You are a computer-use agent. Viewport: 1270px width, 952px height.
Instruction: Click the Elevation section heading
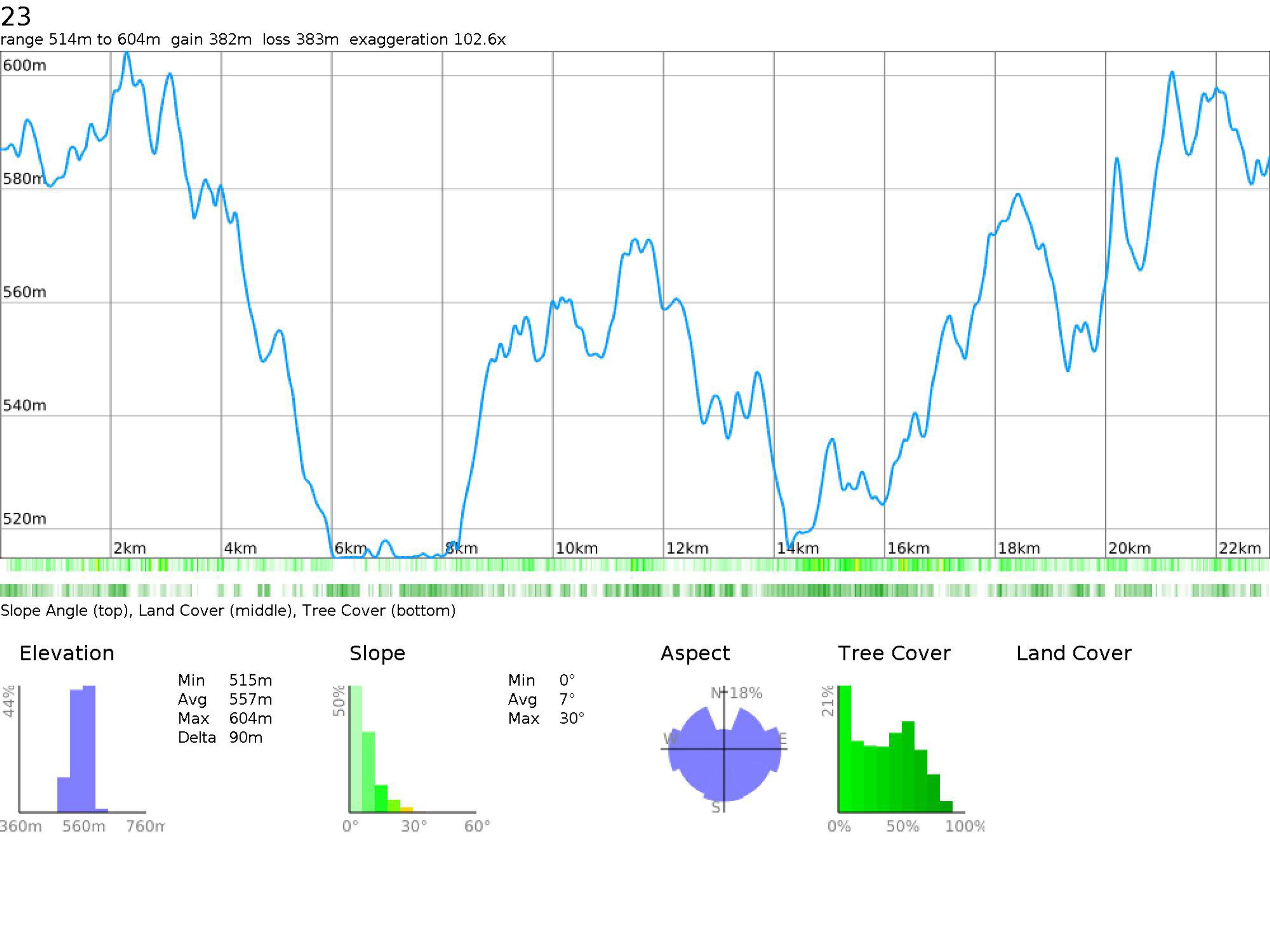[x=66, y=653]
